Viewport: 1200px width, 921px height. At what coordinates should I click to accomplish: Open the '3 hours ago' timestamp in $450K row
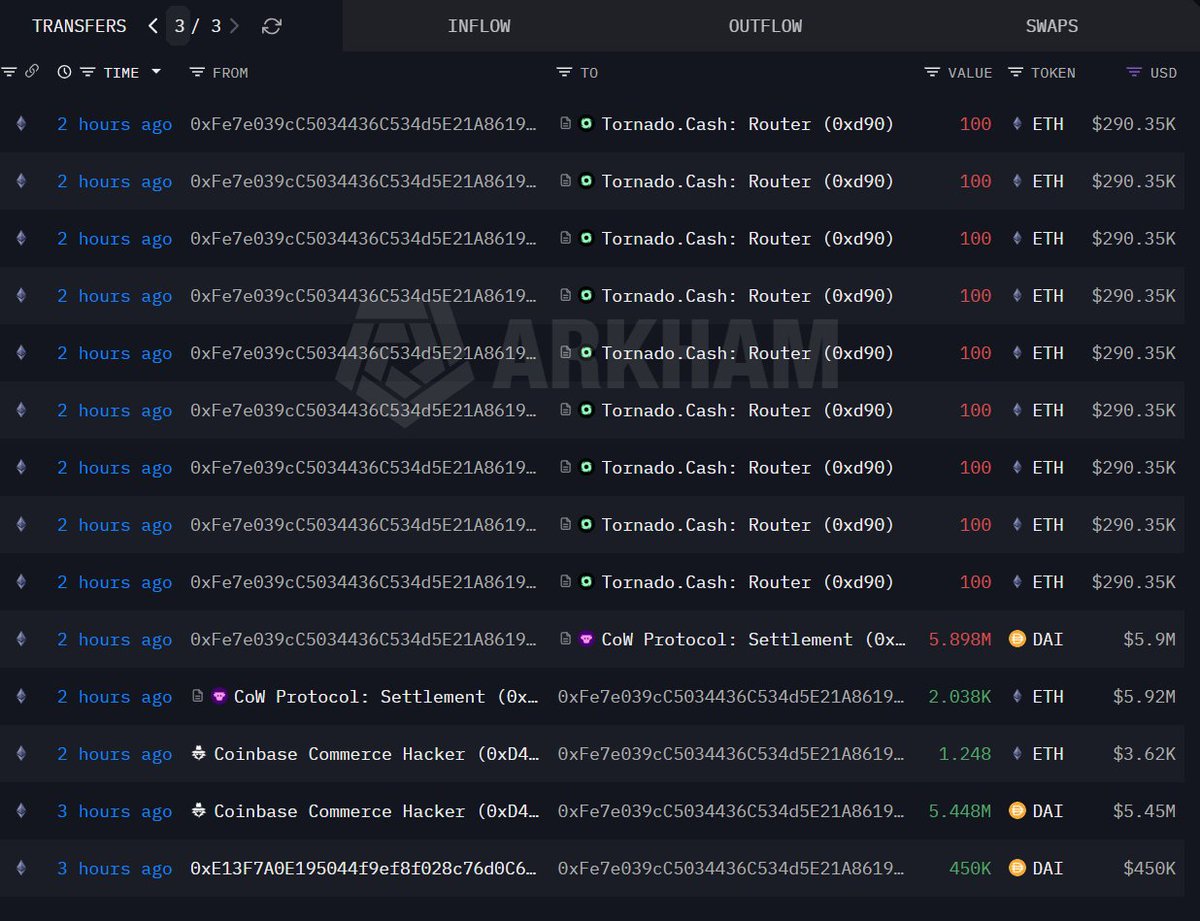[114, 868]
